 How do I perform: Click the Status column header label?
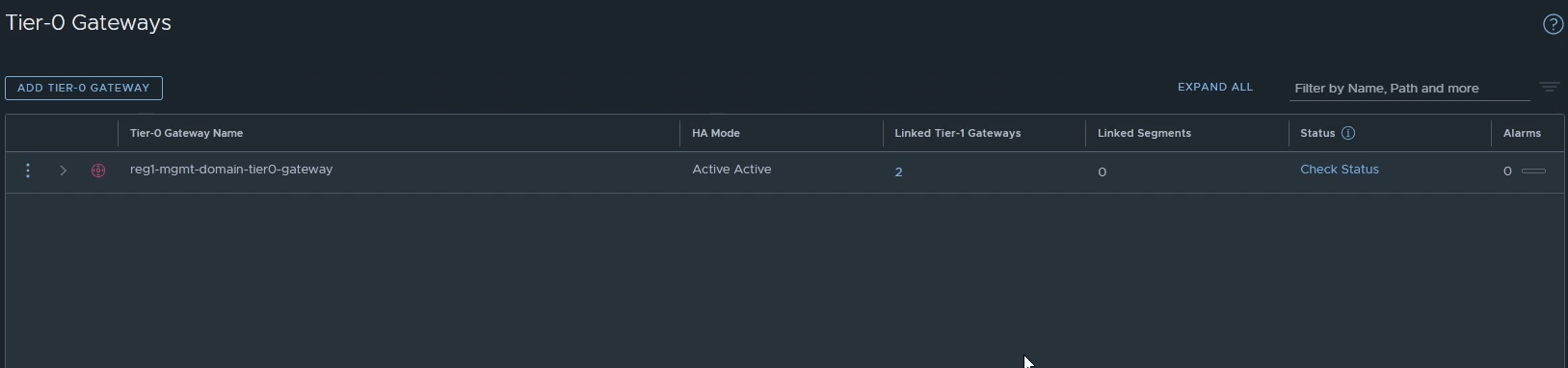coord(1317,133)
